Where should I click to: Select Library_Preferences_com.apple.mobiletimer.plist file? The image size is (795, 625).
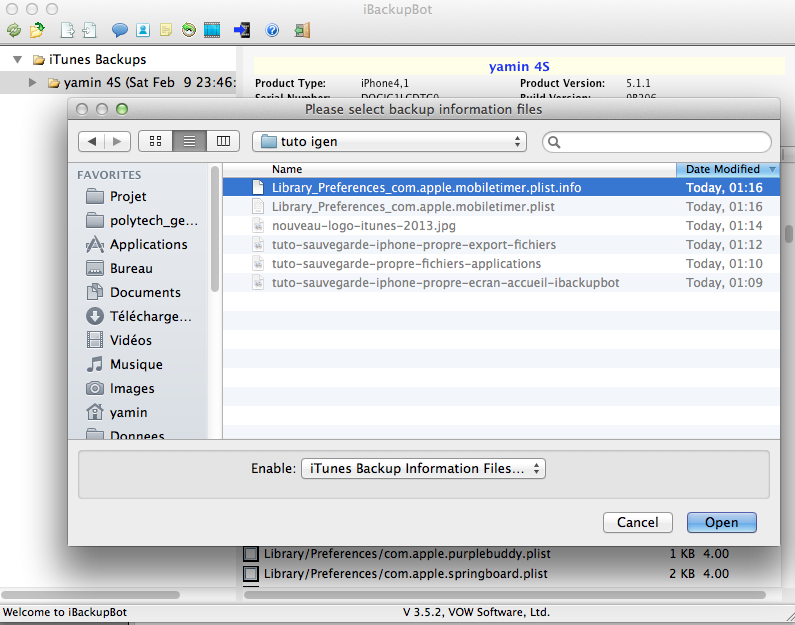pyautogui.click(x=501, y=207)
